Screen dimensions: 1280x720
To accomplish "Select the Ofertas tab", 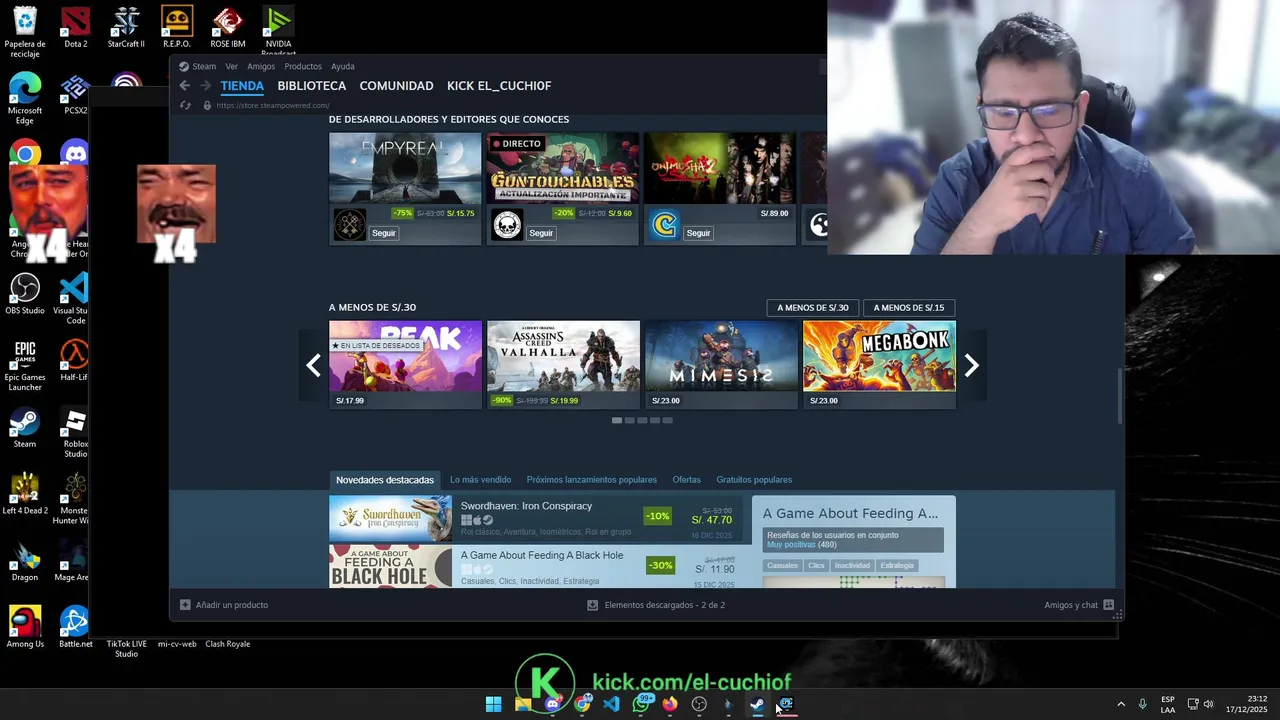I will click(686, 480).
